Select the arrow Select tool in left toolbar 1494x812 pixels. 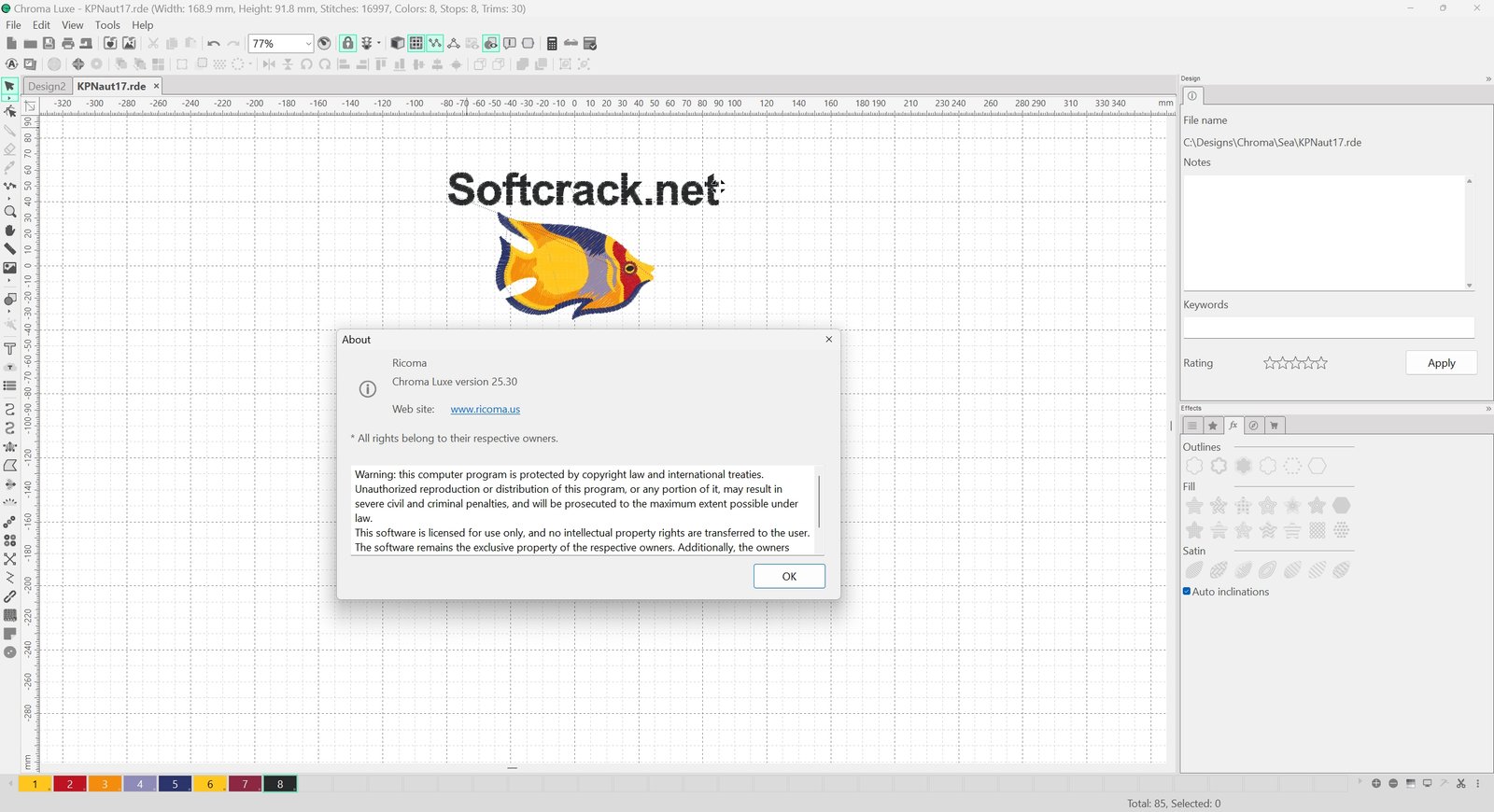point(9,87)
